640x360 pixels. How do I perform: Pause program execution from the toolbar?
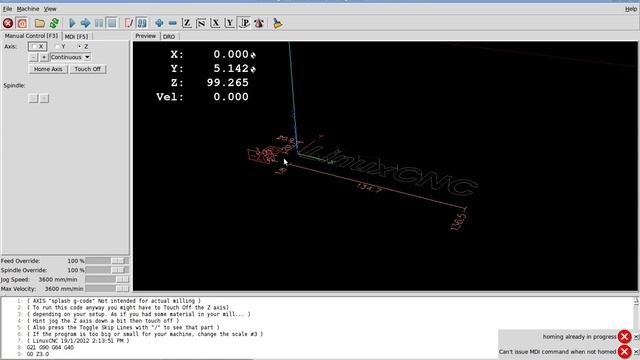point(99,23)
